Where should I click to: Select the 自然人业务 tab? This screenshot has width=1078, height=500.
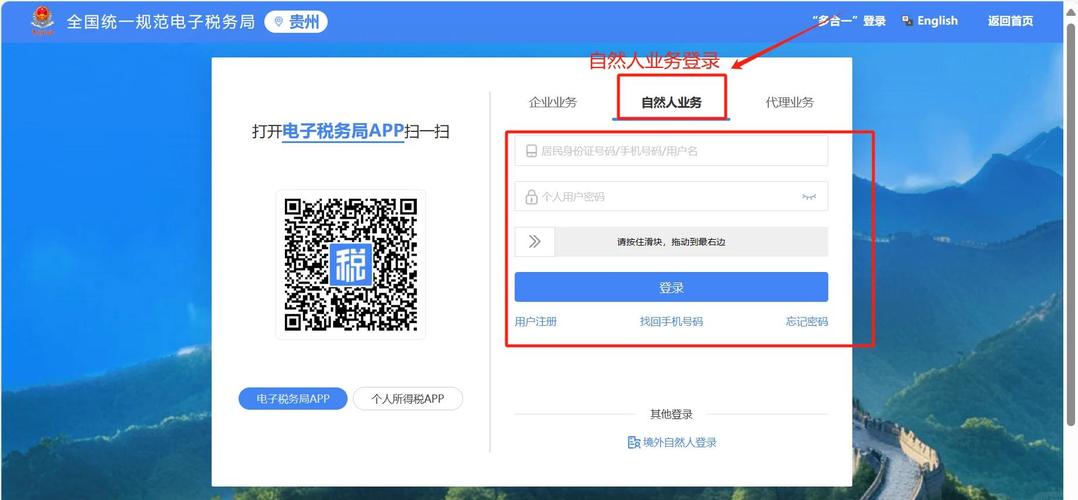671,102
